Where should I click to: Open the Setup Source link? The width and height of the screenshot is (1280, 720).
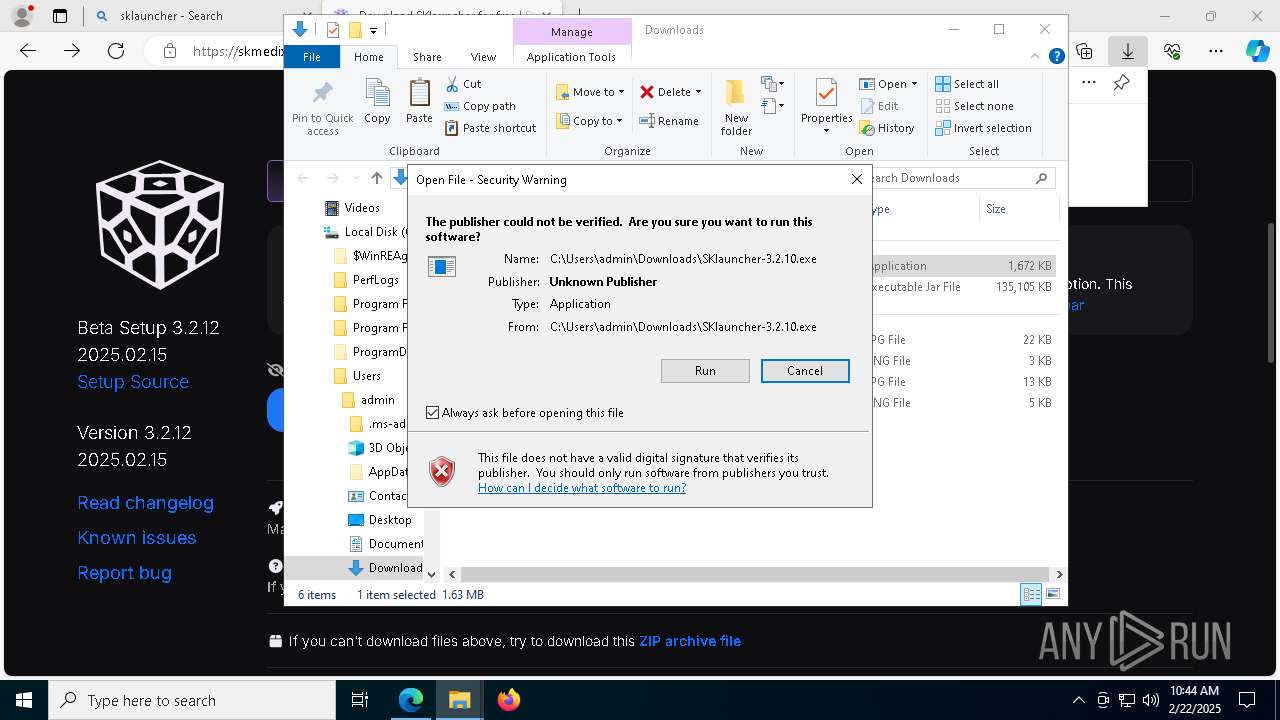tap(133, 382)
